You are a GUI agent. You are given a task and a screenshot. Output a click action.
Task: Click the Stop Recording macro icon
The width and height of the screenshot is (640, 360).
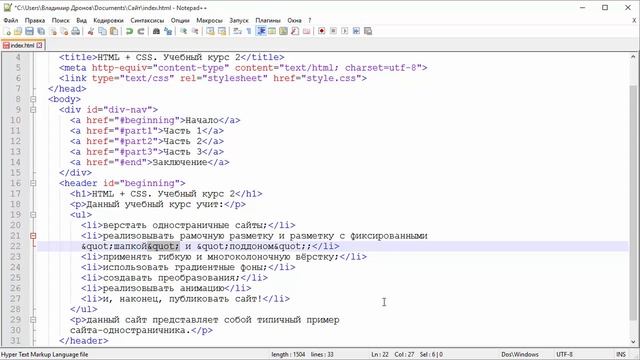click(333, 31)
